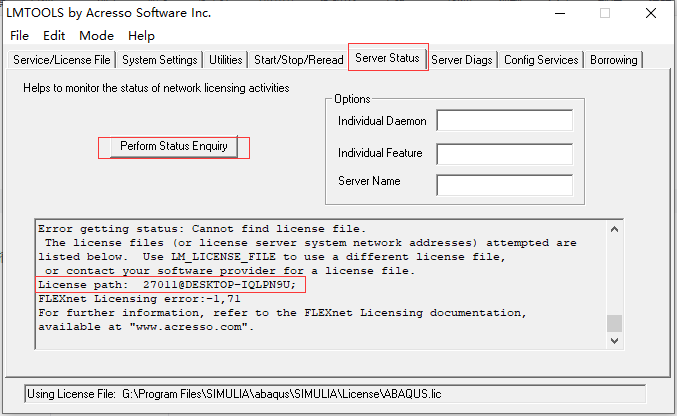Switch to Config Services tab

(541, 60)
